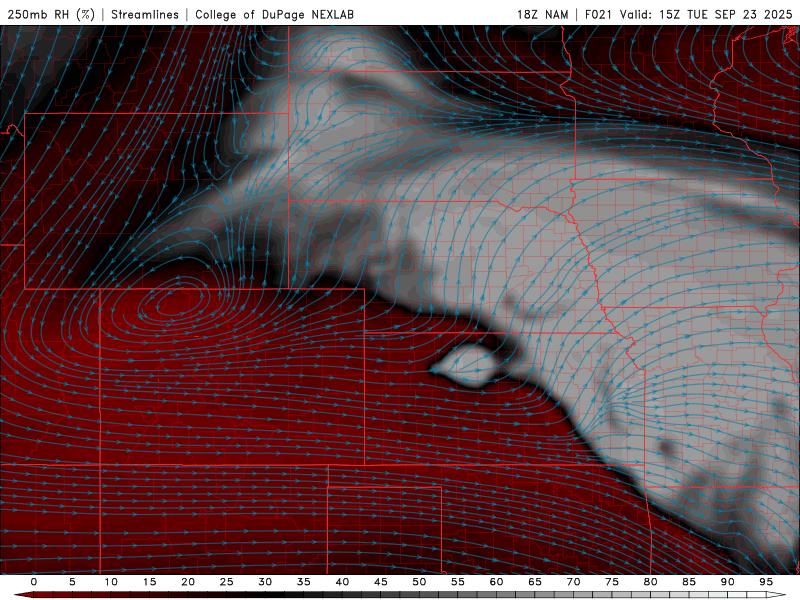800x600 pixels.
Task: Click the "Valid: 15Z TUE SEP 23 2025" text
Action: (x=706, y=14)
